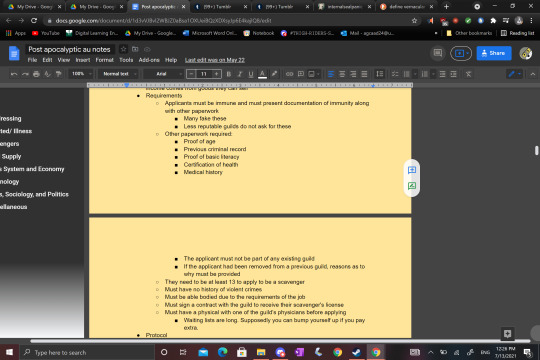
Task: Open the Format menu
Action: click(104, 60)
